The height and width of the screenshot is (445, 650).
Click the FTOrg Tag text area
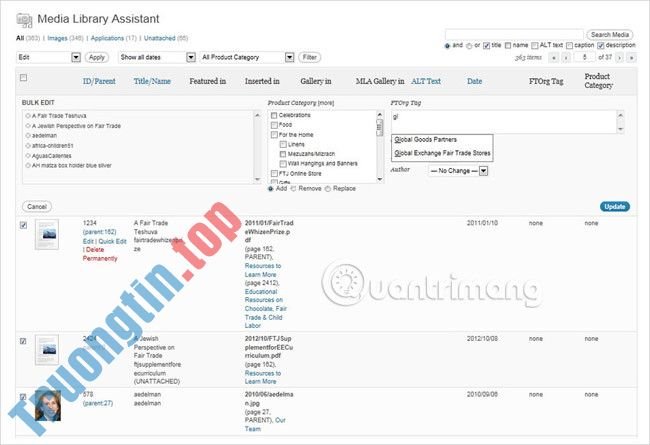tap(504, 122)
